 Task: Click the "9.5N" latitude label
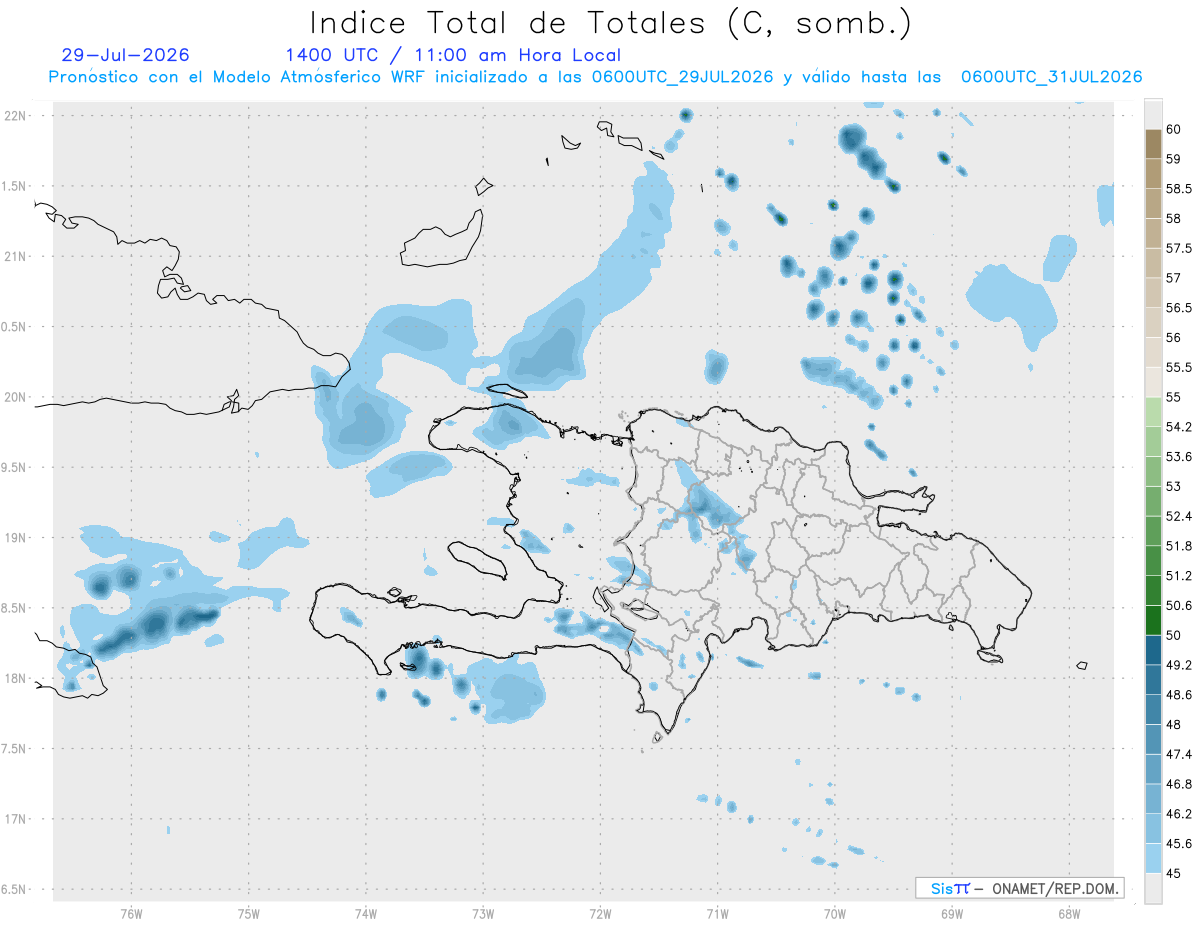pos(14,467)
